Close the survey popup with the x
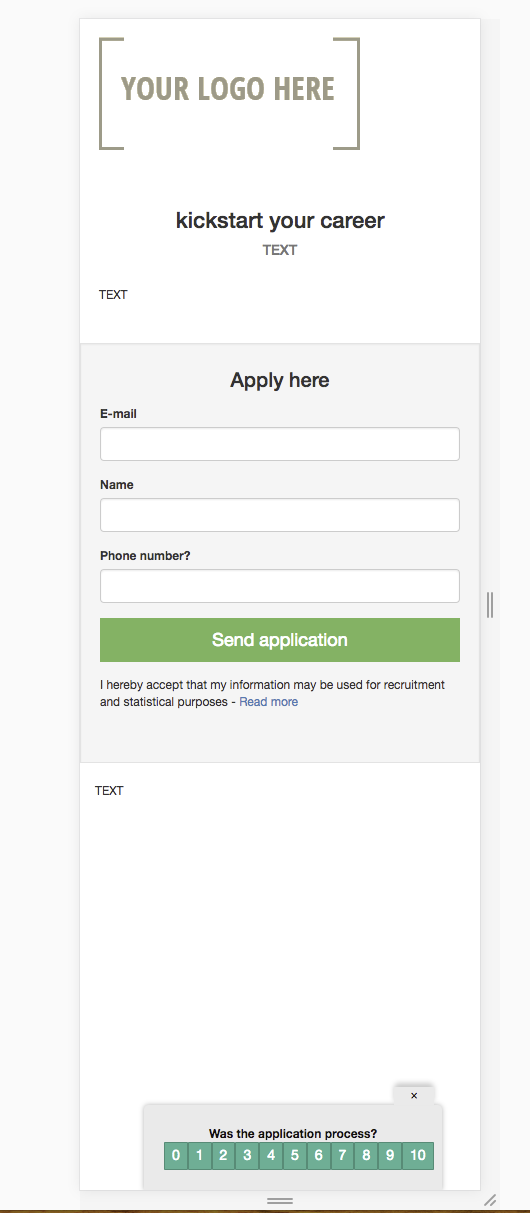Screen dimensions: 530x1213 coord(414,1096)
